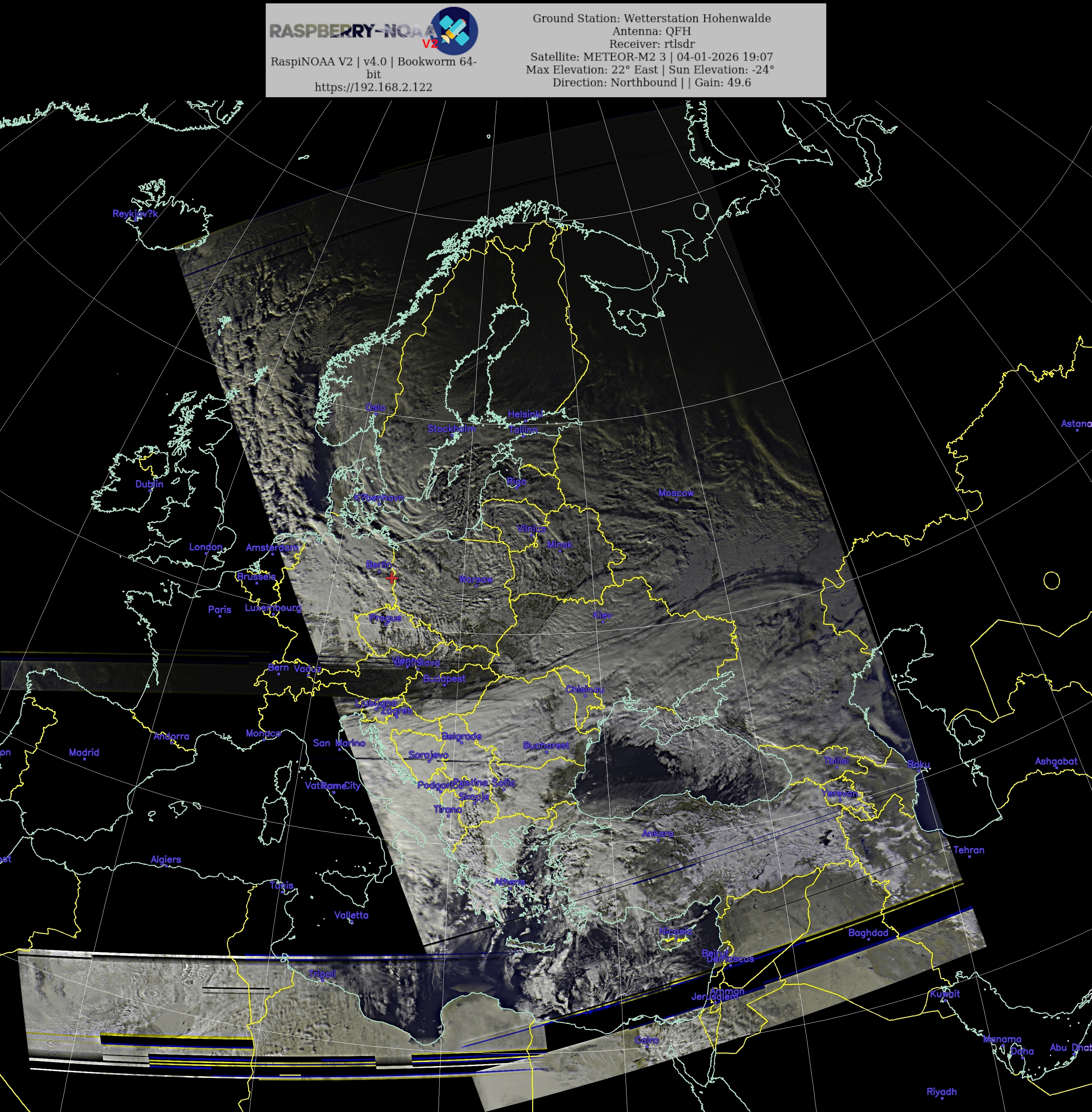
Task: Click the Baghdad city label
Action: point(868,933)
